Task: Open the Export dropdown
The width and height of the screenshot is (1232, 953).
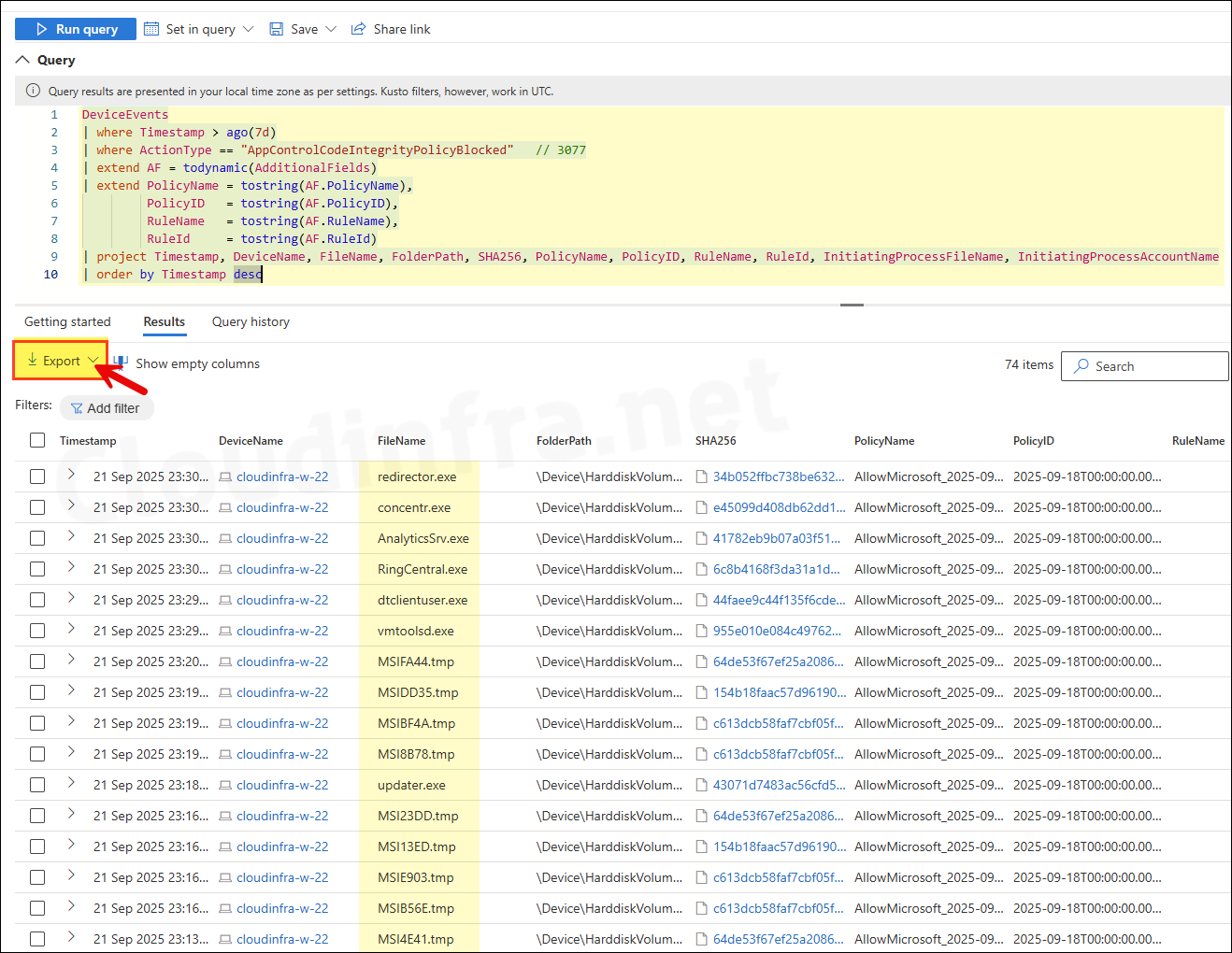Action: (x=62, y=361)
